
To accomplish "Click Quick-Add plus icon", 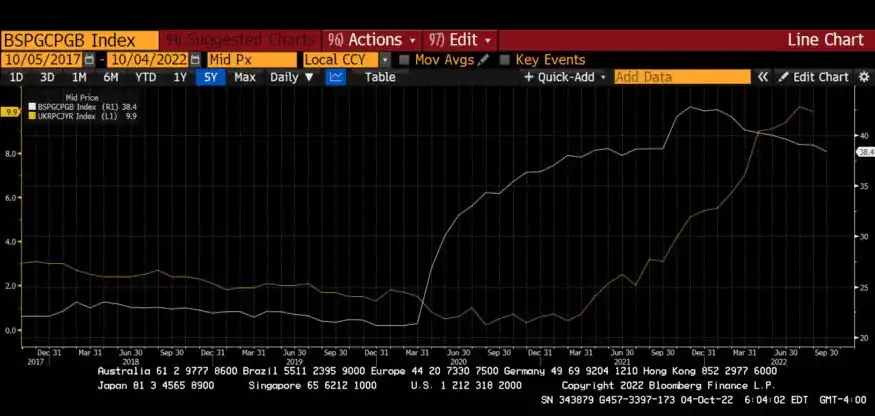I will (528, 77).
